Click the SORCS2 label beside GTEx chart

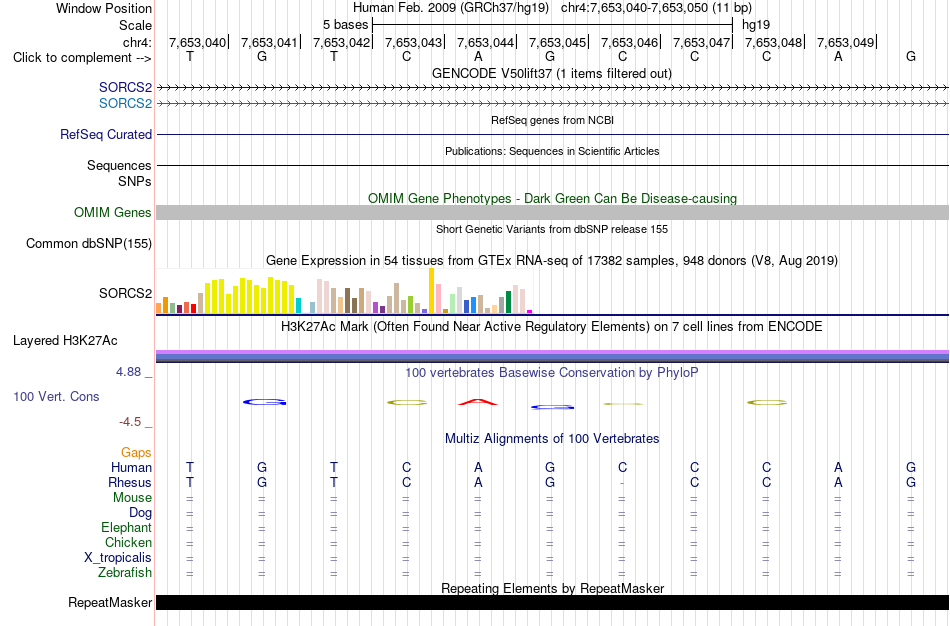[x=125, y=293]
